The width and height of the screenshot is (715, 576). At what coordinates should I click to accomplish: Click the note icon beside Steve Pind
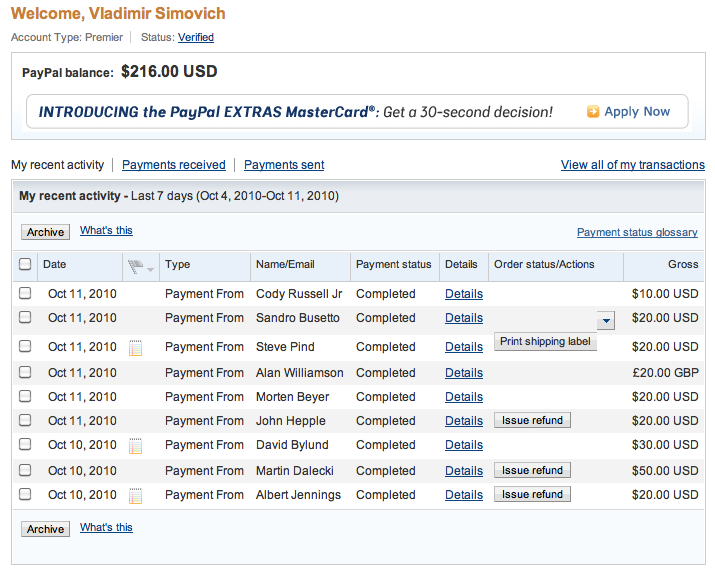pyautogui.click(x=135, y=348)
